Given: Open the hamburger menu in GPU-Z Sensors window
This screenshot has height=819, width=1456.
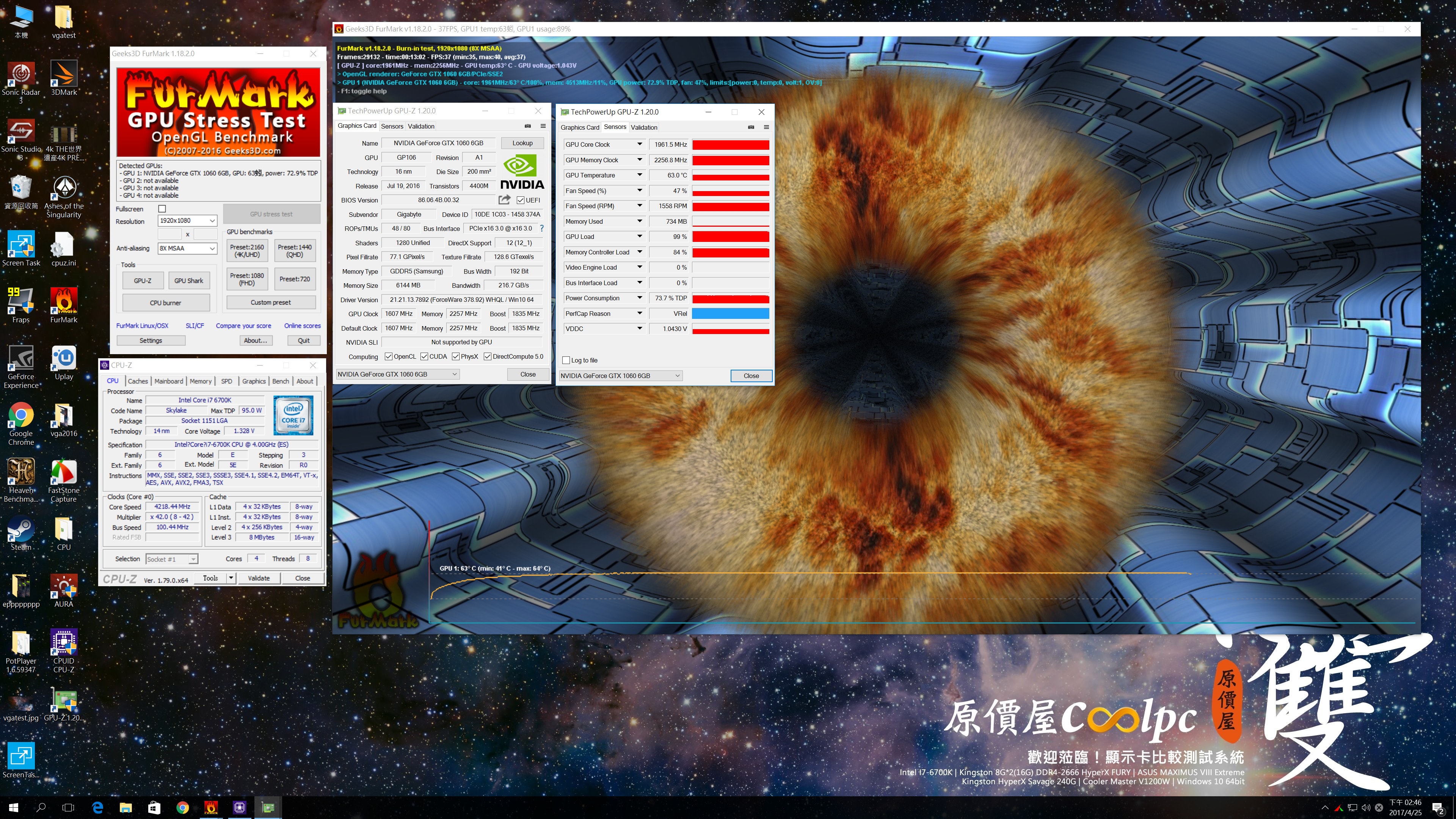Looking at the screenshot, I should coord(766,127).
